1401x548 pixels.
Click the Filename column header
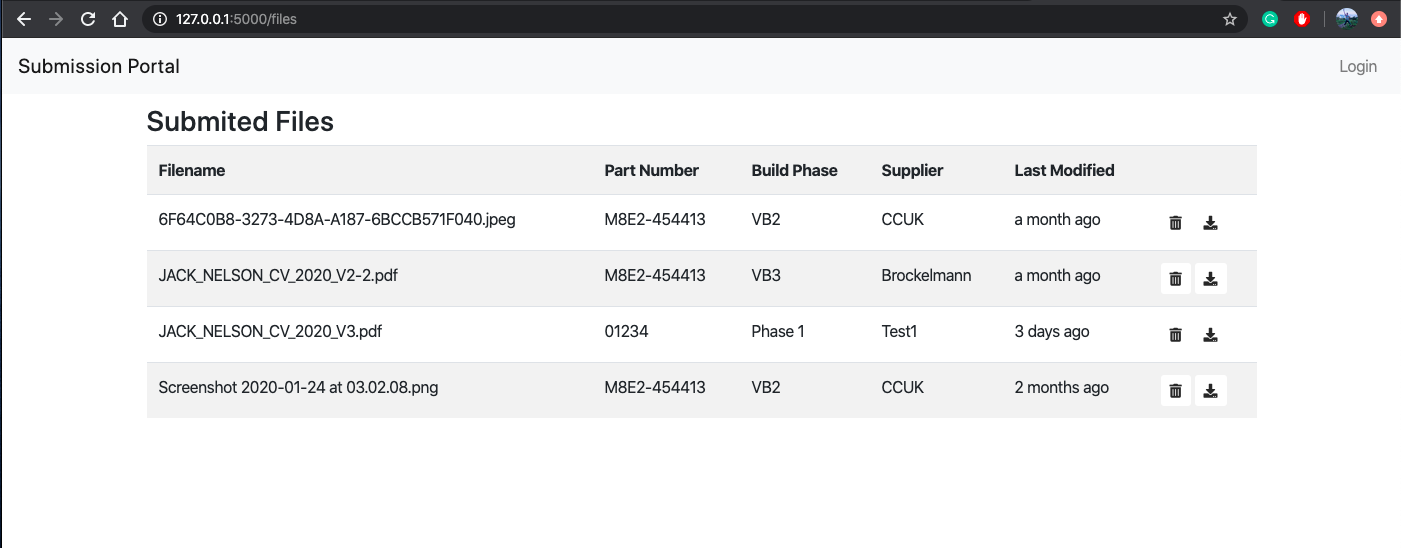192,171
